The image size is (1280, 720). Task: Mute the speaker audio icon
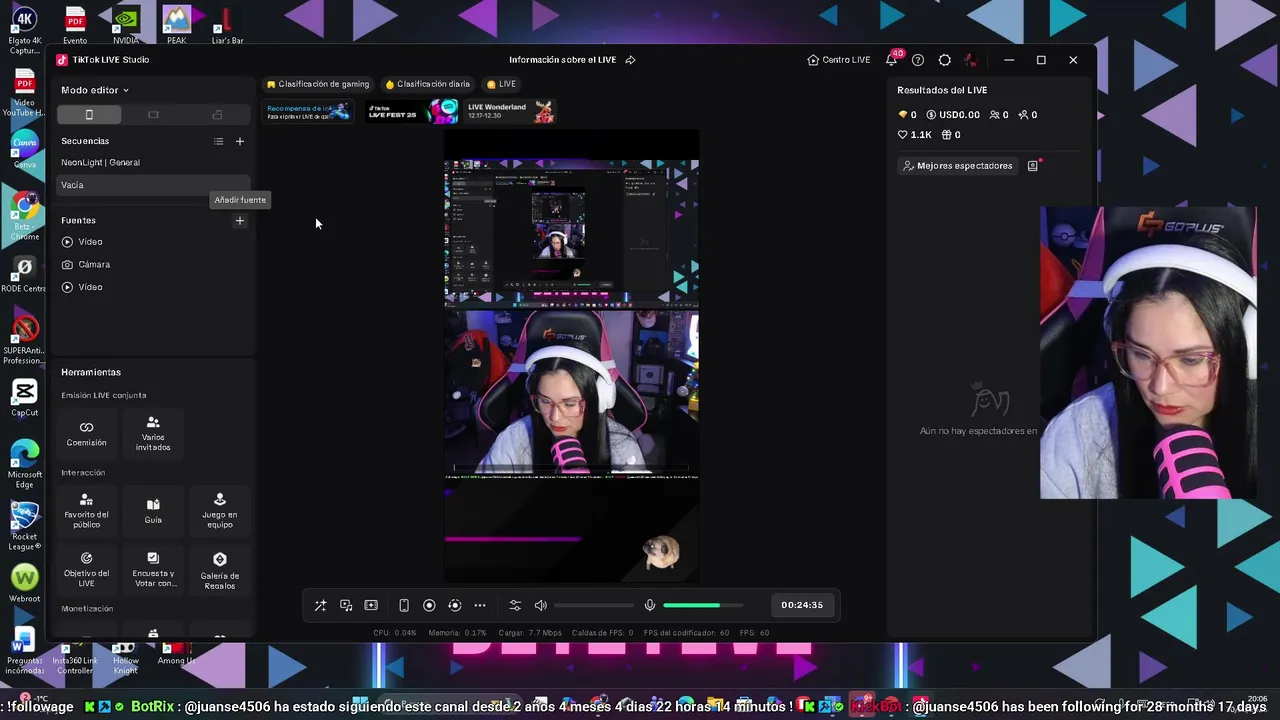point(541,605)
